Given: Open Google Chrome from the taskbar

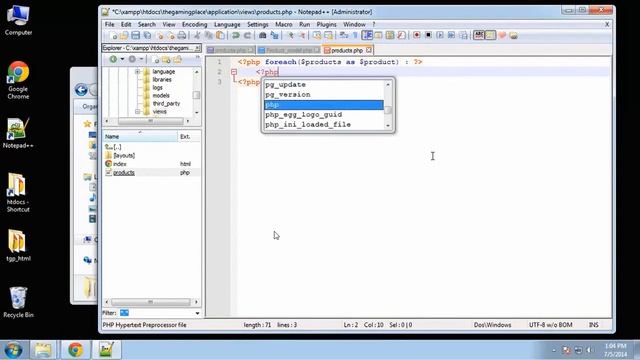Looking at the screenshot, I should (75, 350).
